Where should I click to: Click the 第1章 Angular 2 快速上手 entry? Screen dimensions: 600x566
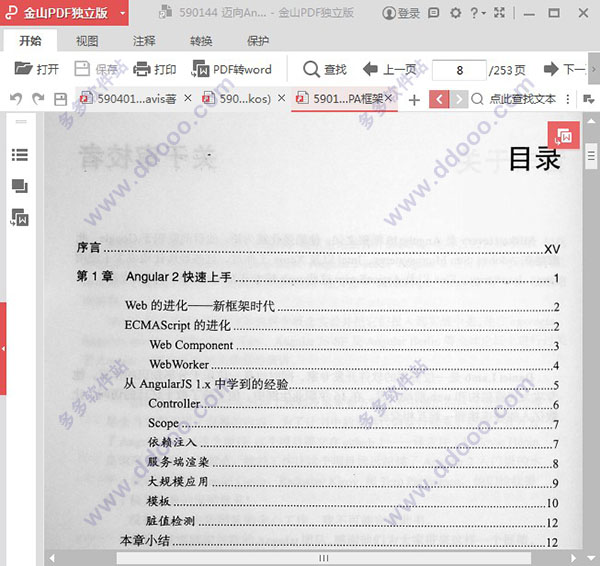tap(318, 277)
